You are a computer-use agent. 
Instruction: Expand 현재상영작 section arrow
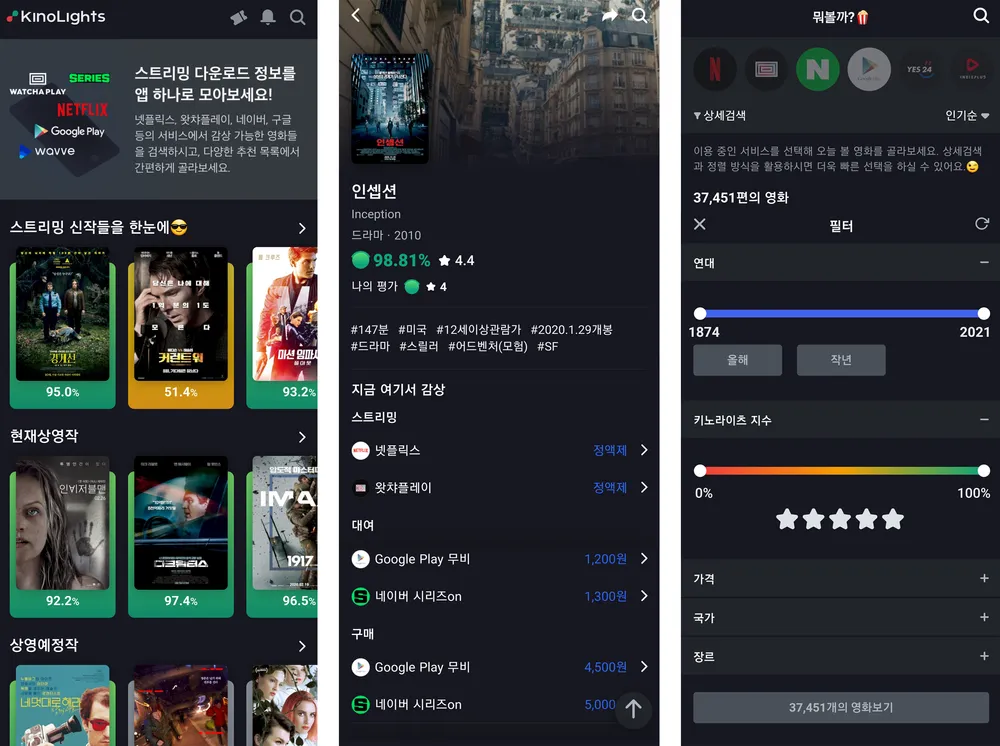coord(302,437)
